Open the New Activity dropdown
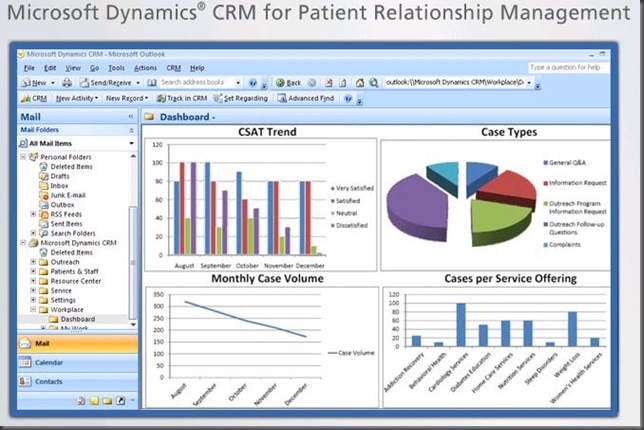The height and width of the screenshot is (430, 644). point(76,99)
